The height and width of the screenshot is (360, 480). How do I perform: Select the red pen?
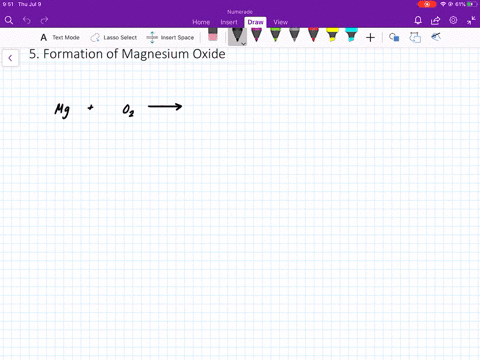(313, 35)
